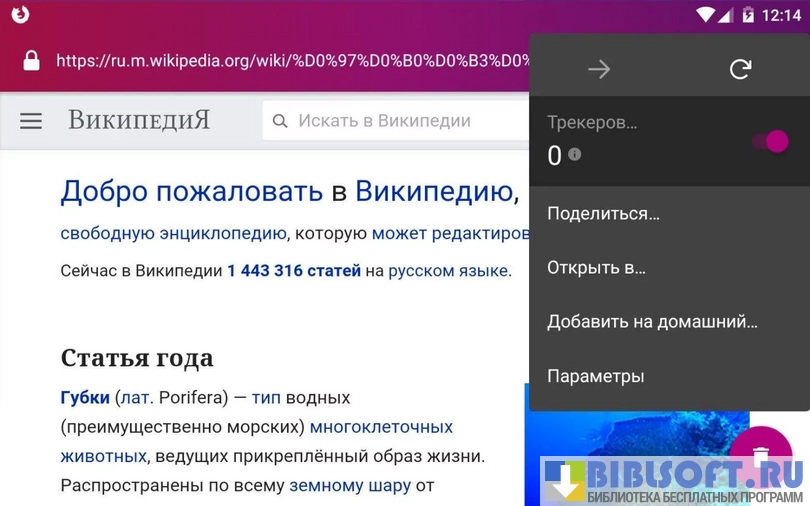Follow the 1 443 316 статей link
This screenshot has height=506, width=810.
(293, 271)
